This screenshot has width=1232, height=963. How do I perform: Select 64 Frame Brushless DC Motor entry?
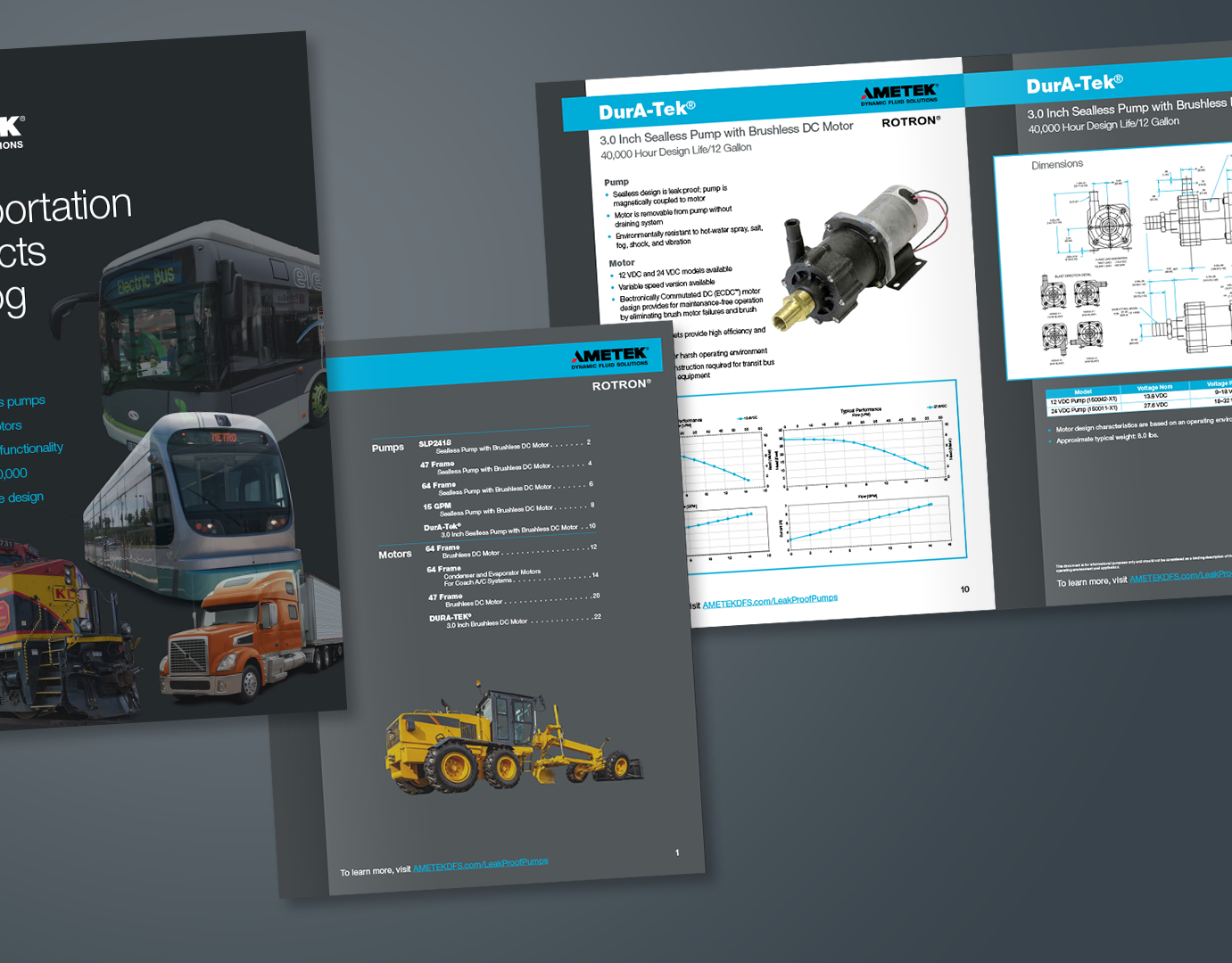pyautogui.click(x=511, y=551)
